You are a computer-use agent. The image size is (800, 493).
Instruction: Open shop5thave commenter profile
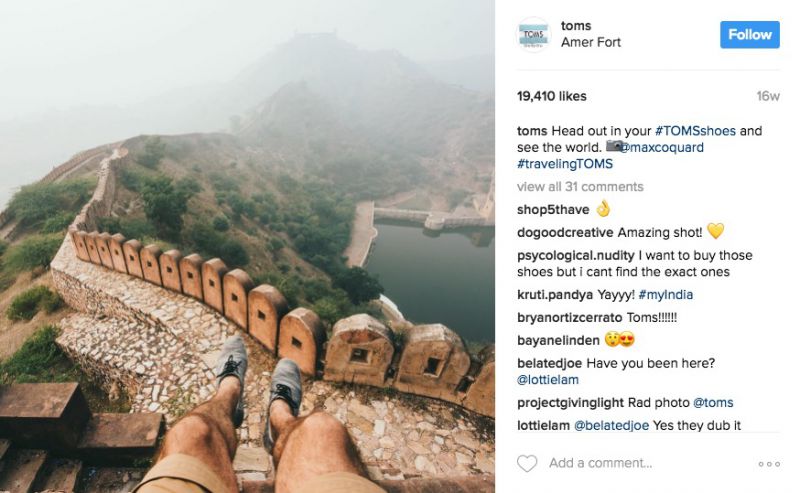553,210
